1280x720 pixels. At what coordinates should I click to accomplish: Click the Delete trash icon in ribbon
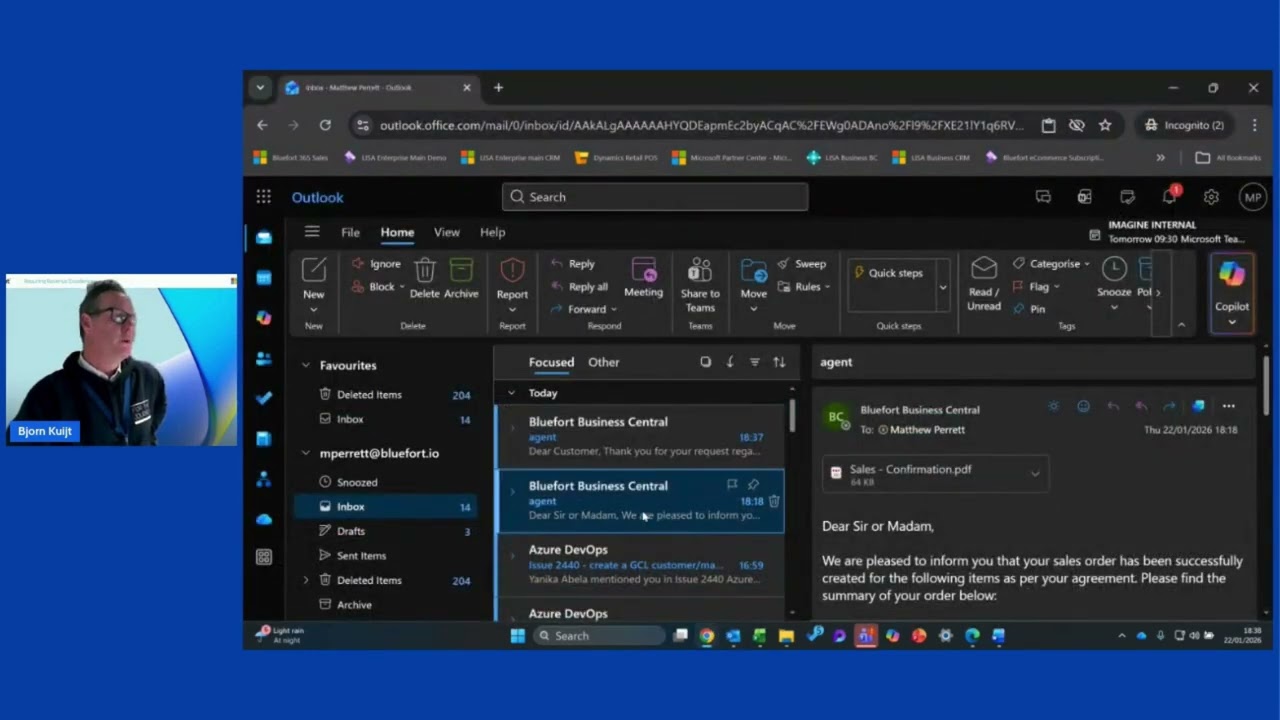[x=424, y=279]
